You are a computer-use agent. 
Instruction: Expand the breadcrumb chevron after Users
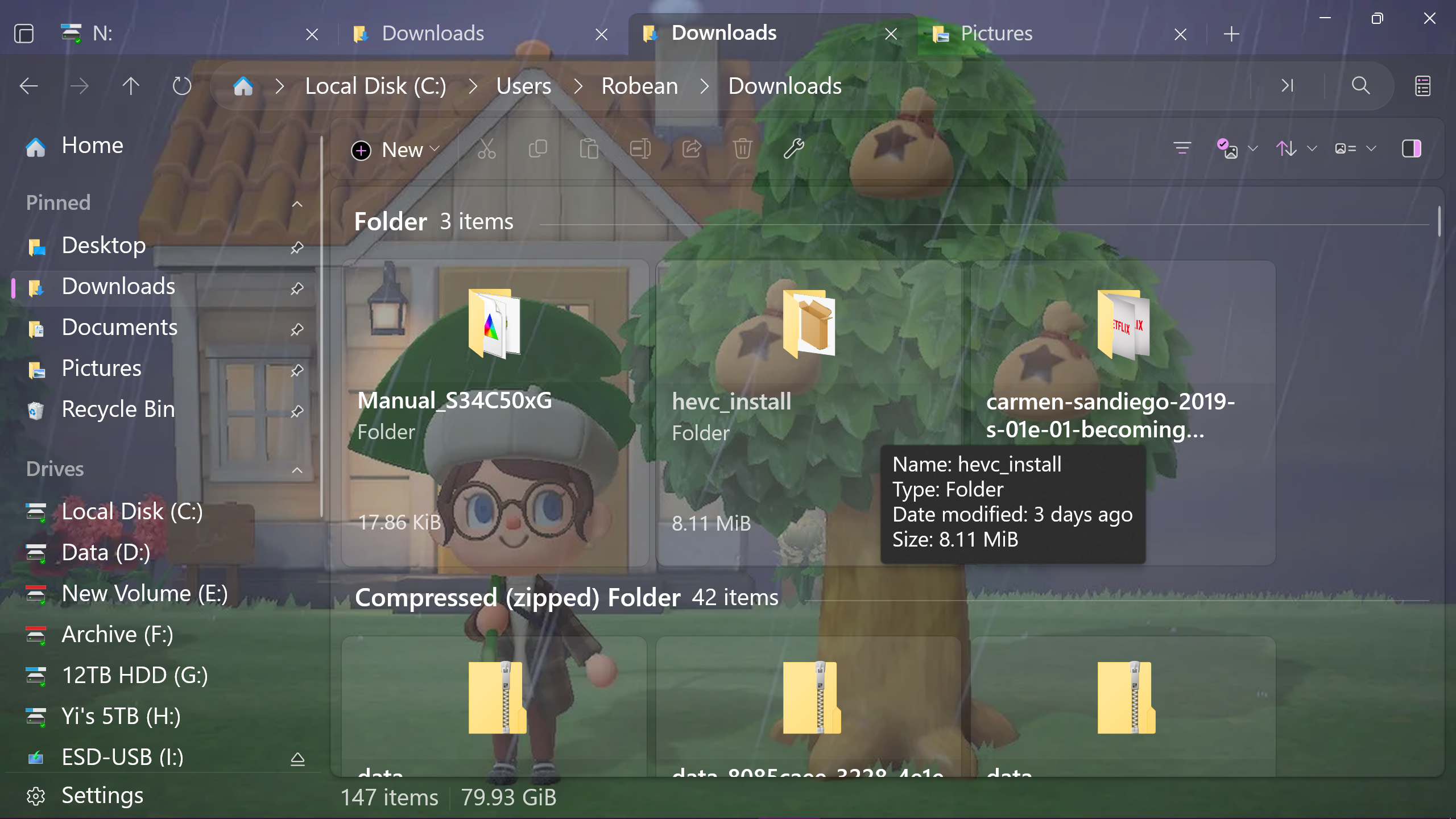[x=577, y=86]
